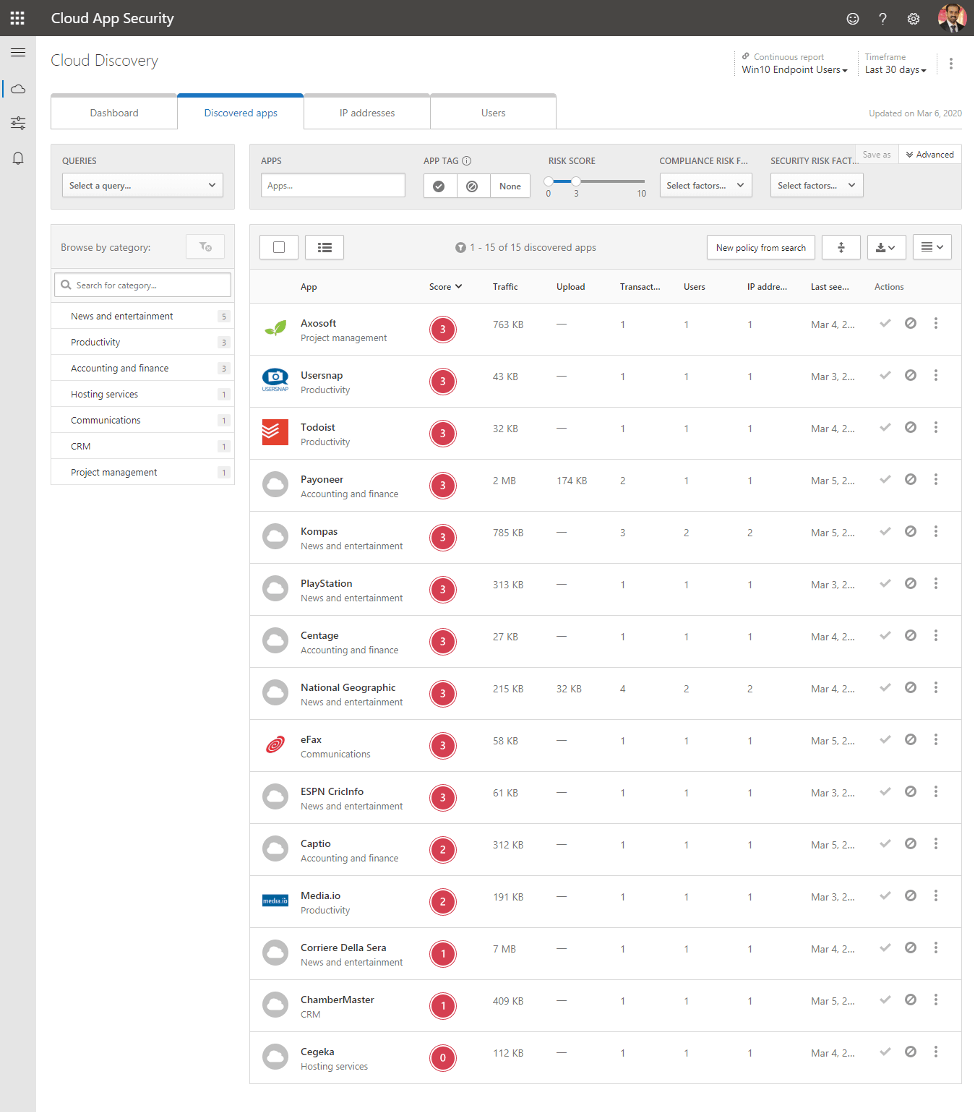Mark Todoist as unsanctioned
Viewport: 974px width, 1112px height.
point(911,428)
